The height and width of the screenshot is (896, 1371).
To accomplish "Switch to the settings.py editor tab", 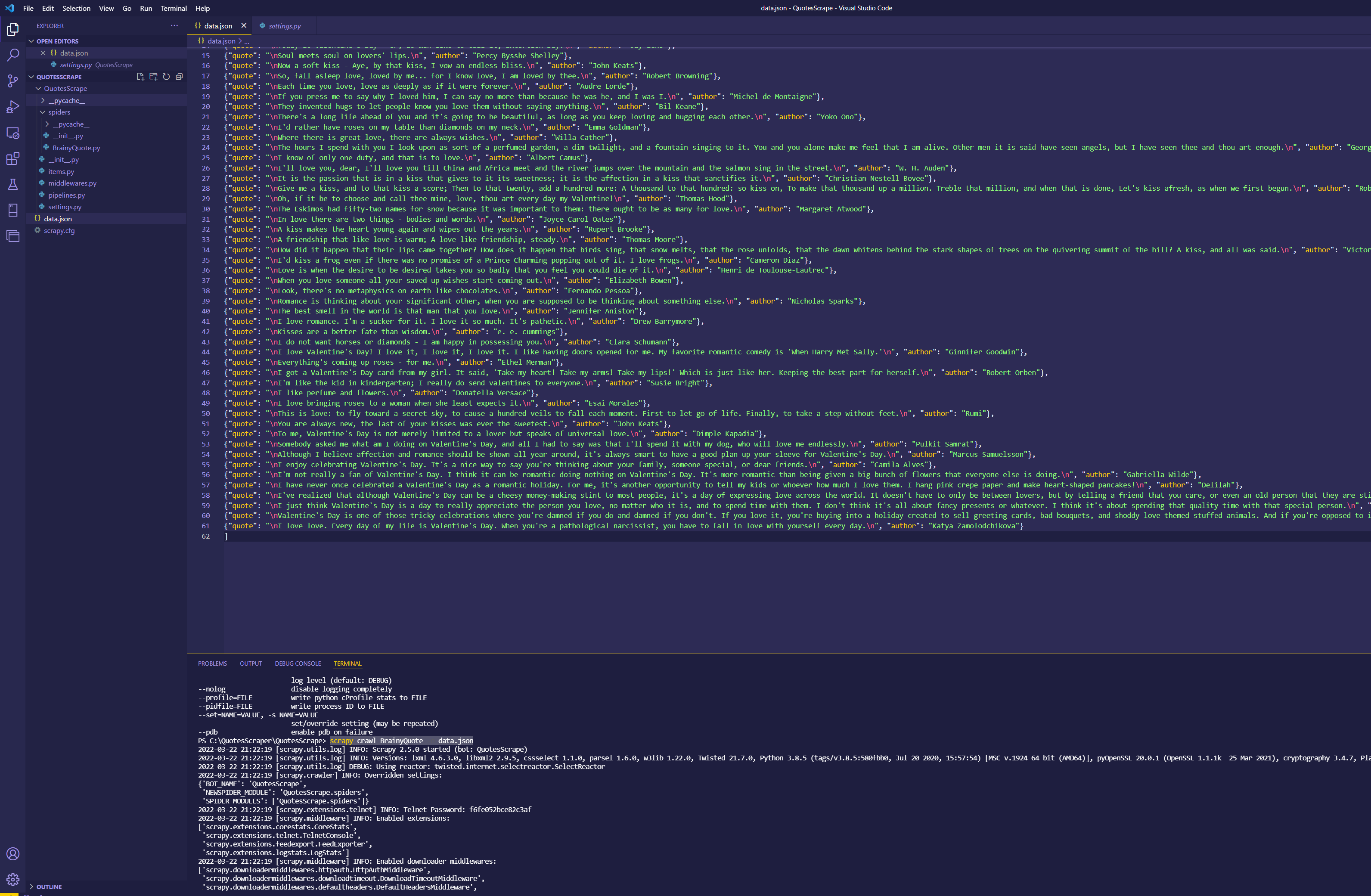I will tap(285, 26).
